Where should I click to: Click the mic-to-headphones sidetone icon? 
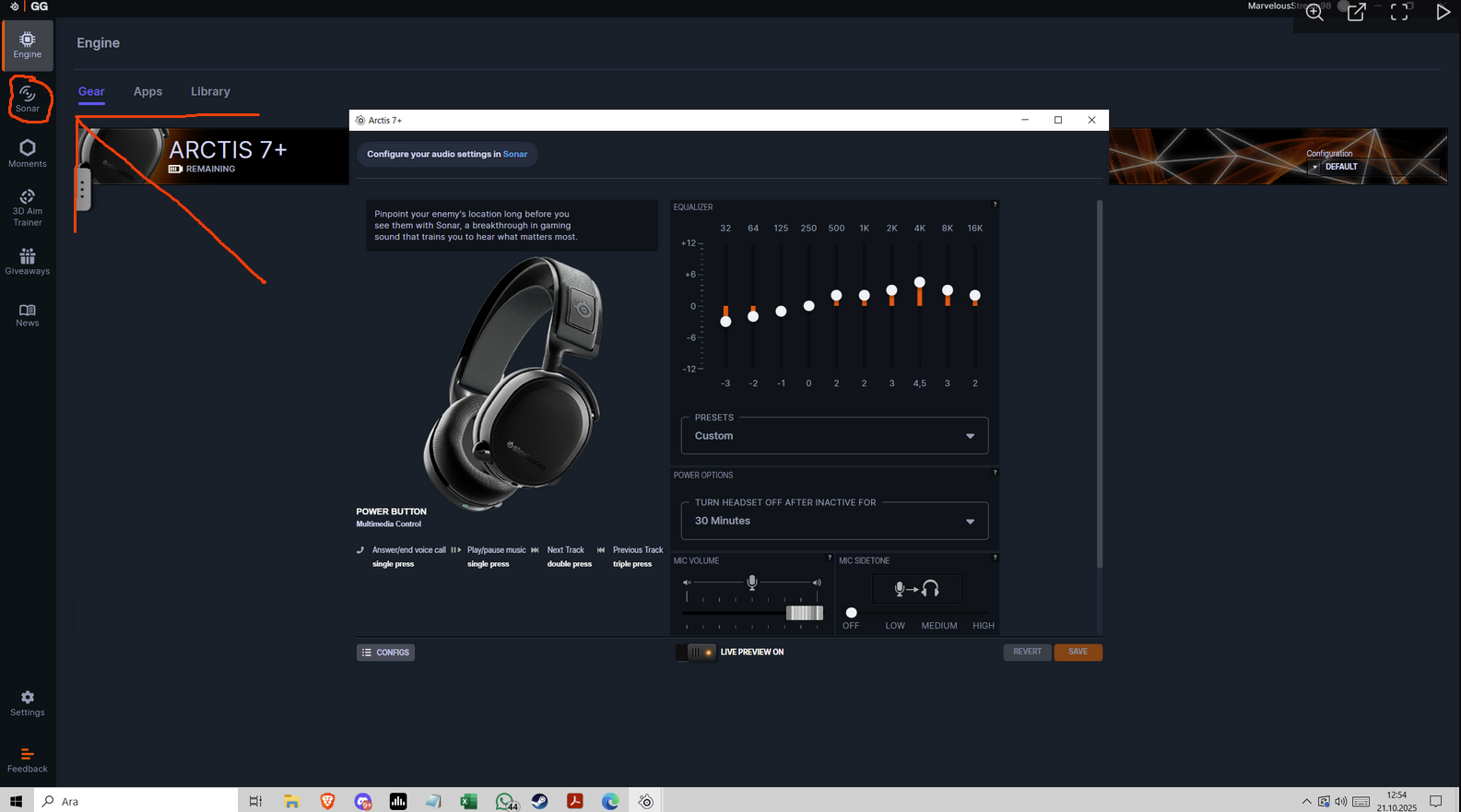916,588
